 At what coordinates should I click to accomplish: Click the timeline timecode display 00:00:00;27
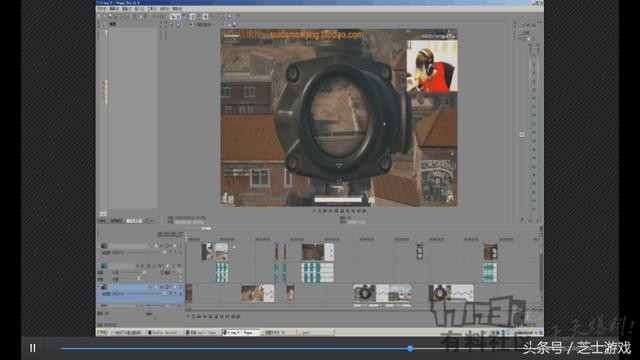pos(170,235)
